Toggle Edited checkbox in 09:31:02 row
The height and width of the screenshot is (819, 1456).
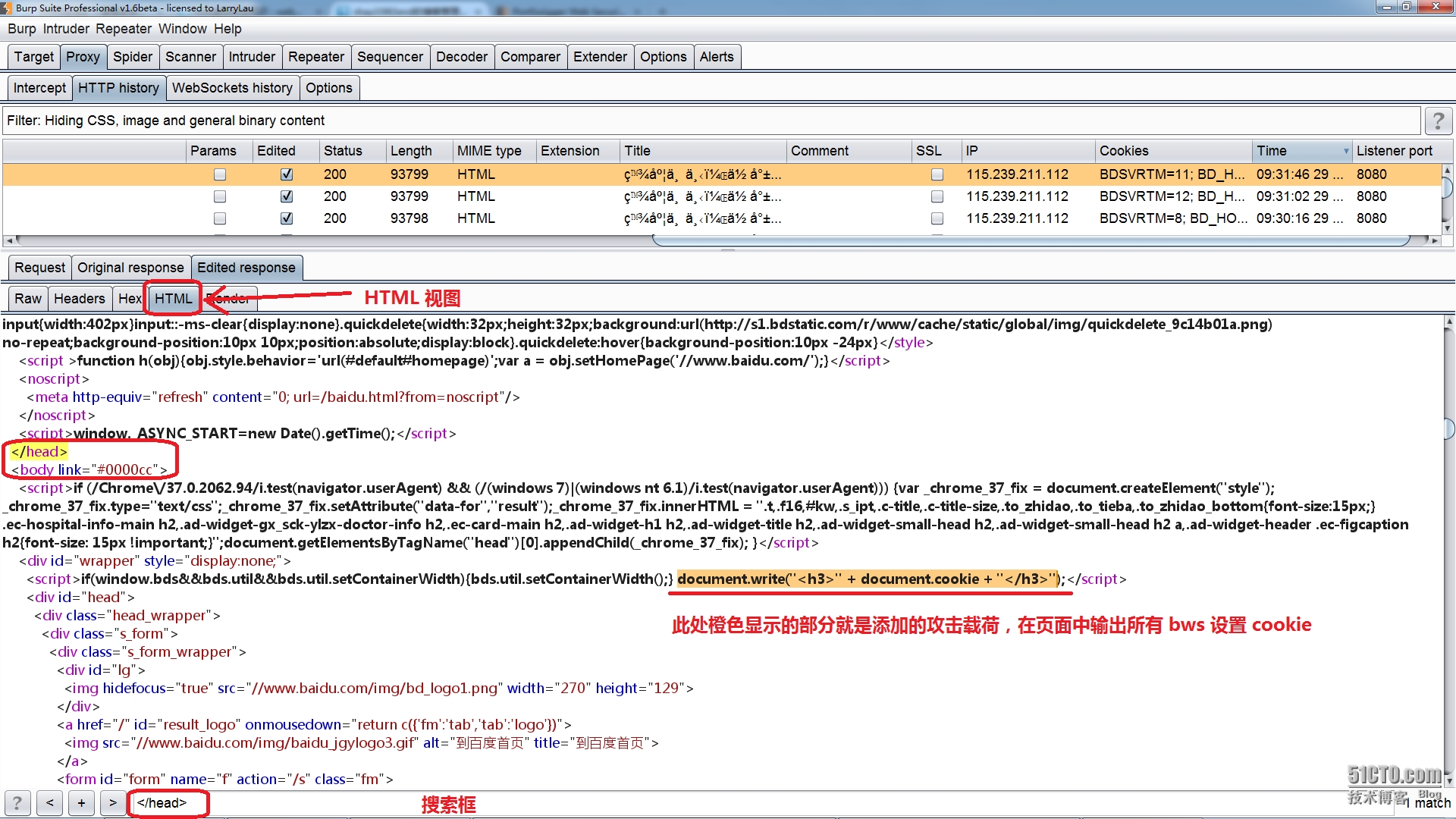(287, 196)
